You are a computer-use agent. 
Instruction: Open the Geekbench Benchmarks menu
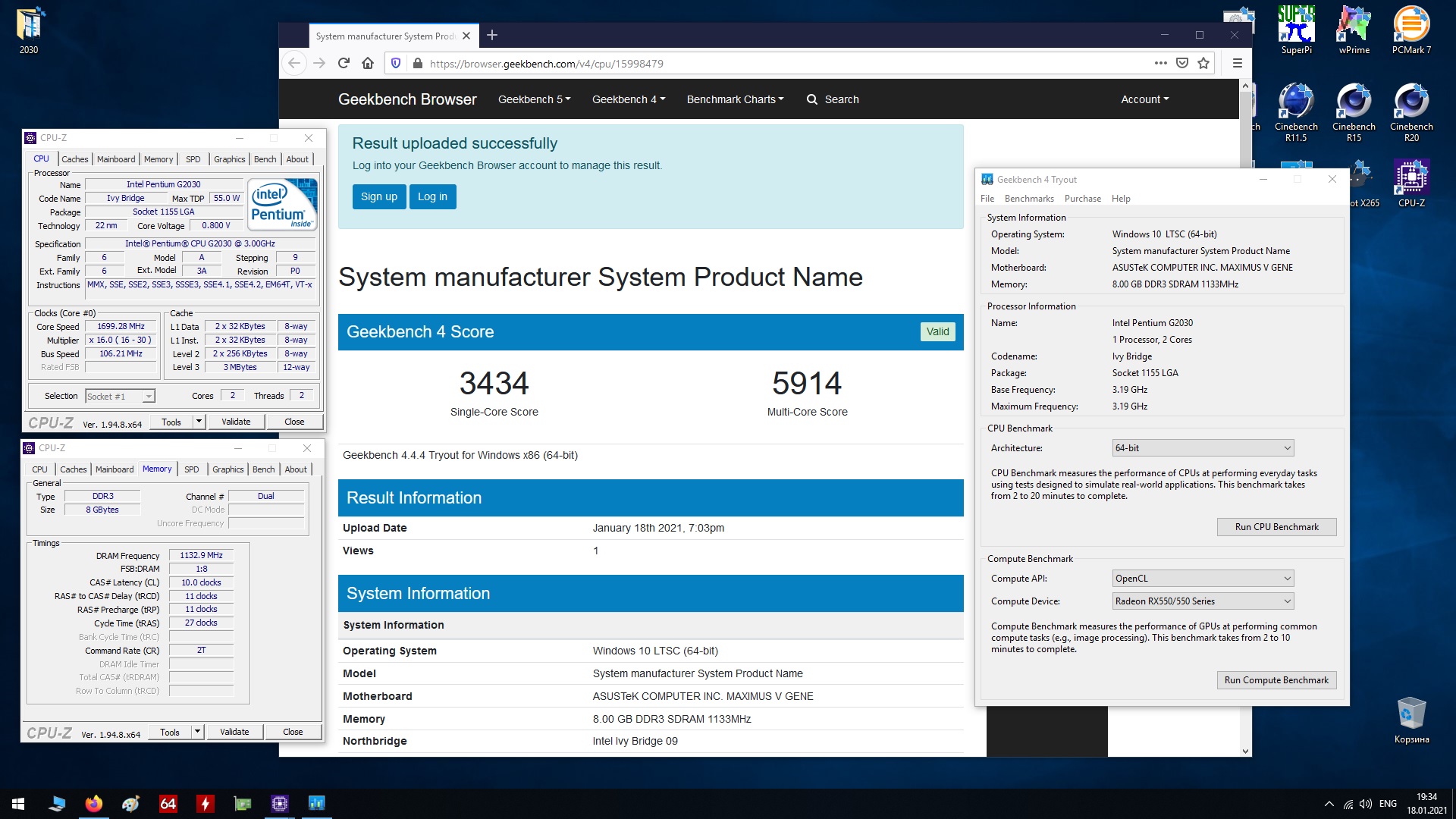1029,199
